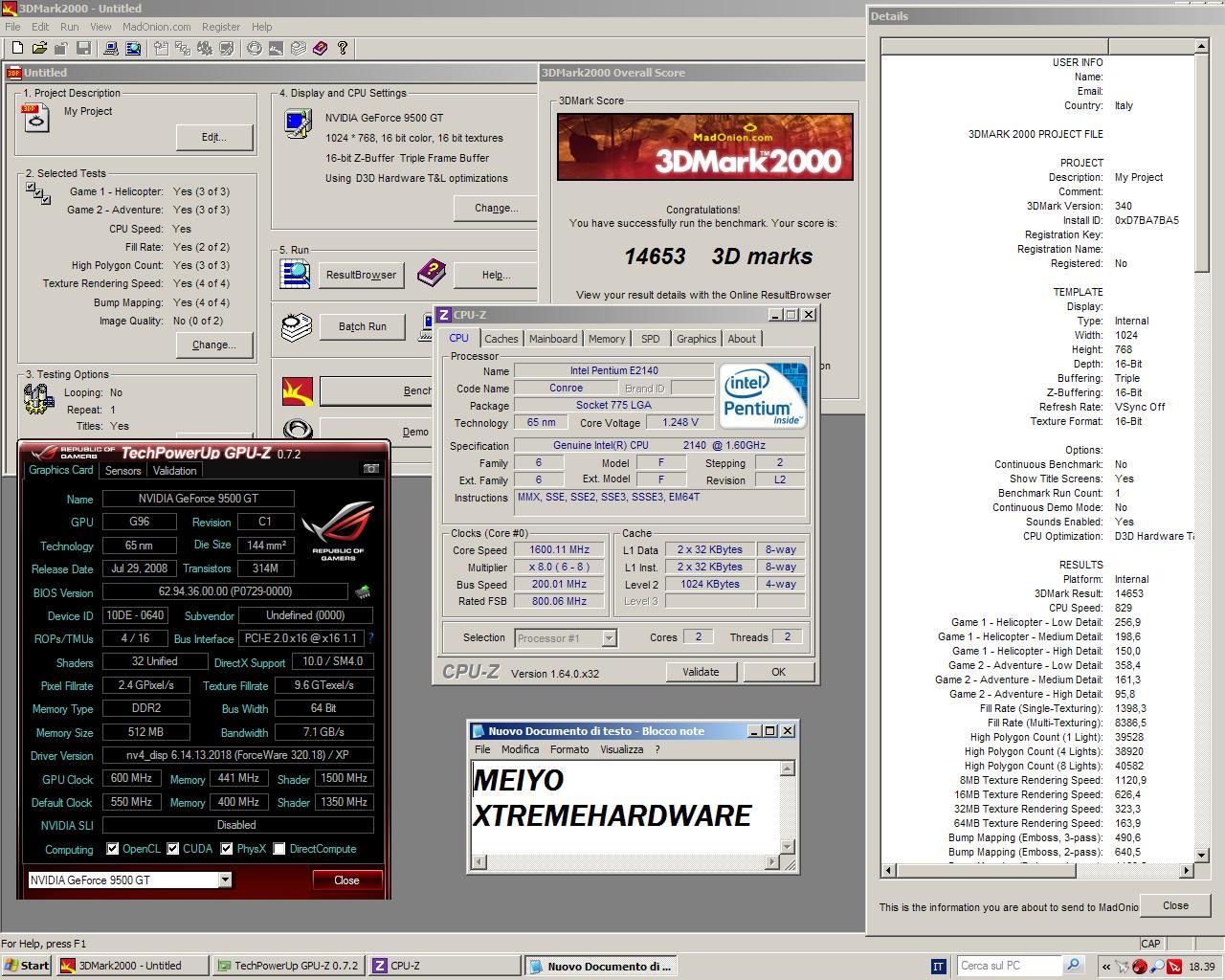Image resolution: width=1225 pixels, height=980 pixels.
Task: Click the purple help book toolbar icon
Action: (320, 48)
